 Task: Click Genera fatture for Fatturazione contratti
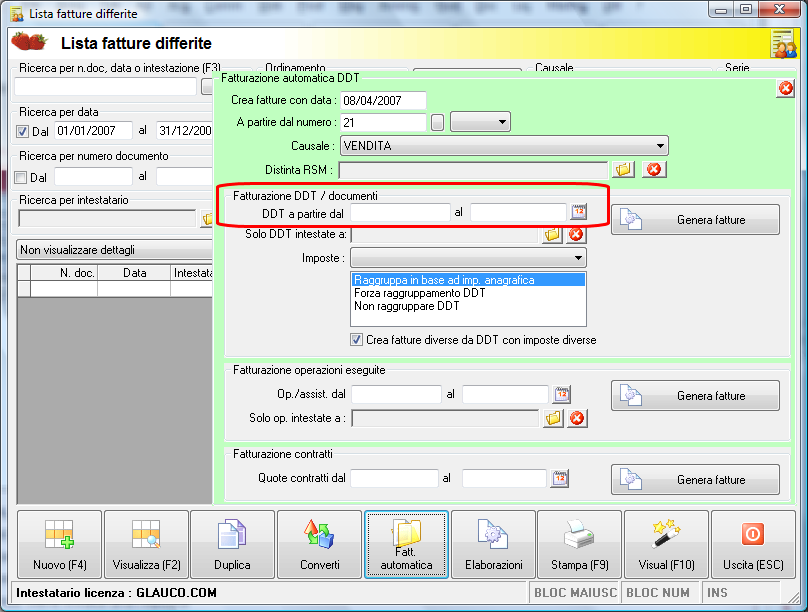coord(695,480)
